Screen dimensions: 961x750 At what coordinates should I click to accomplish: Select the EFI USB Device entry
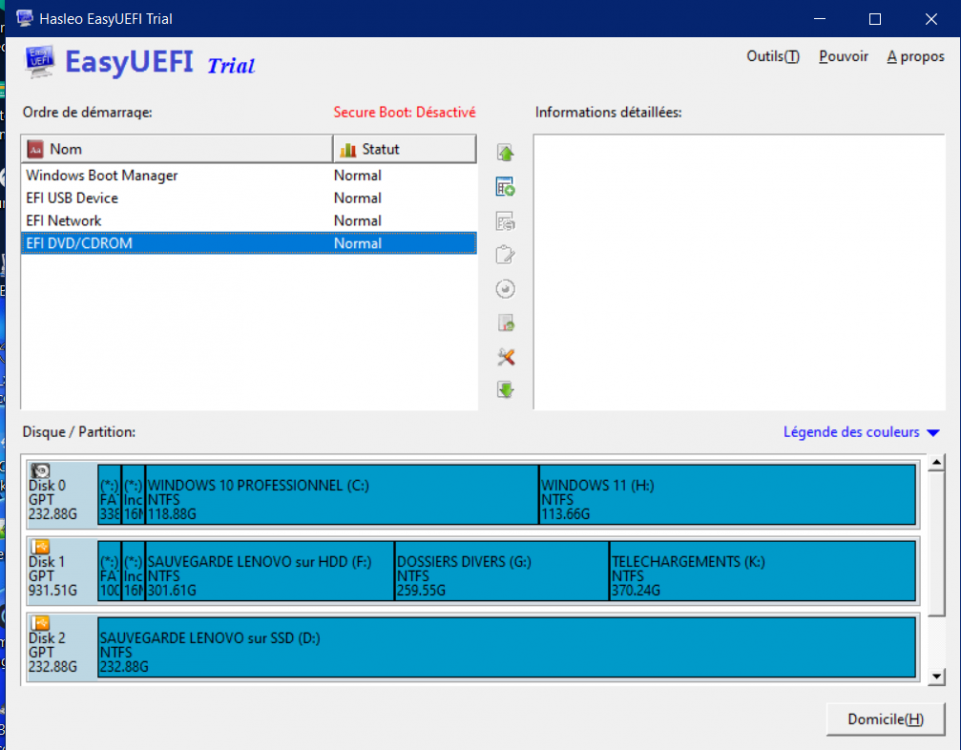click(72, 198)
